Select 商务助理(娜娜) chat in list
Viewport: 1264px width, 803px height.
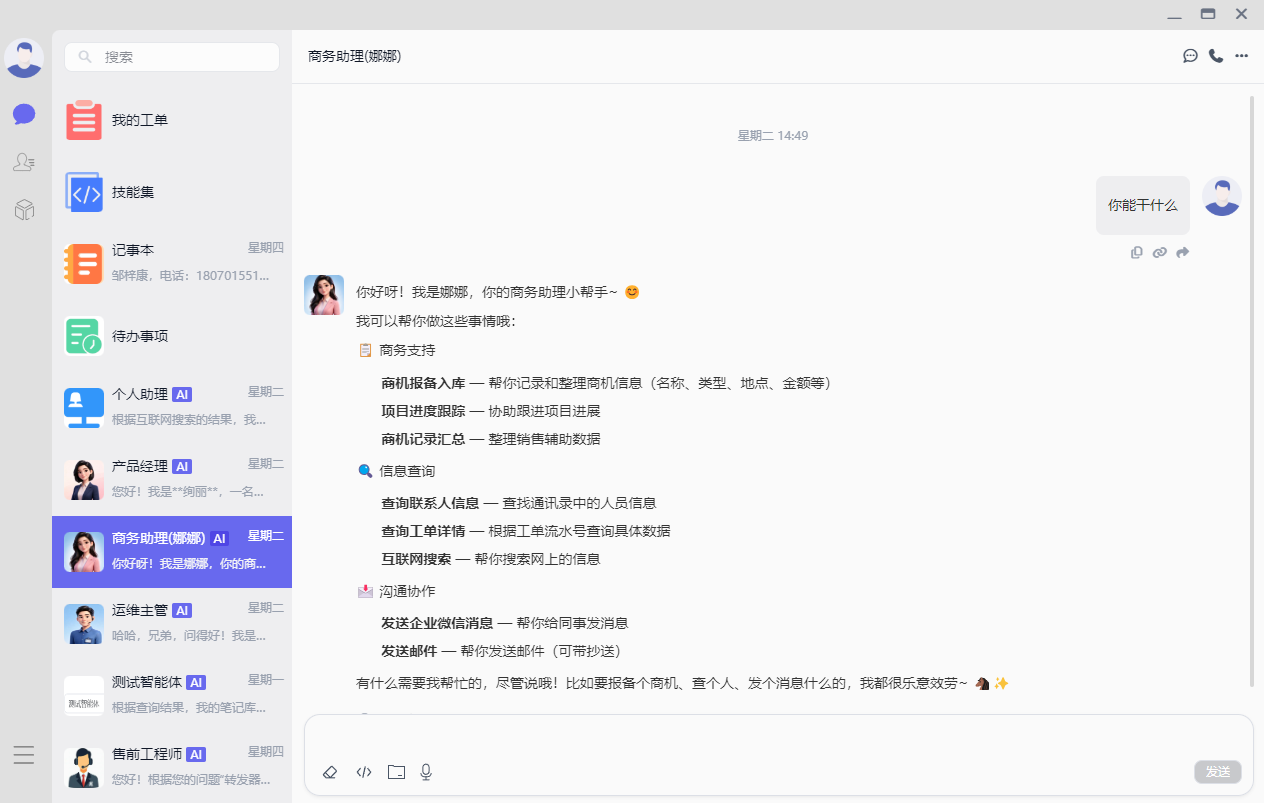click(x=172, y=552)
